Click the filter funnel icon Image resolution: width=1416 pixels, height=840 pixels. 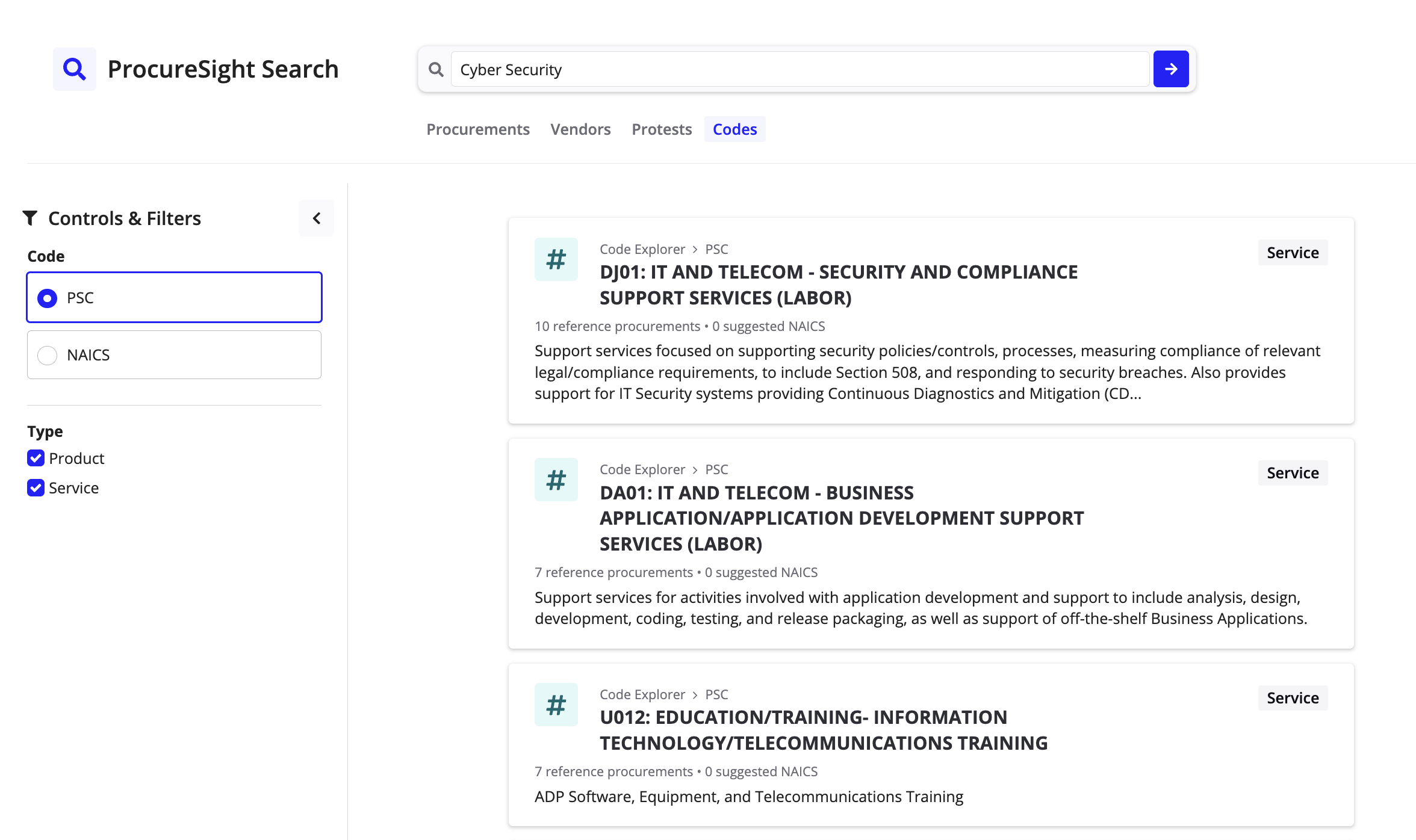[30, 218]
